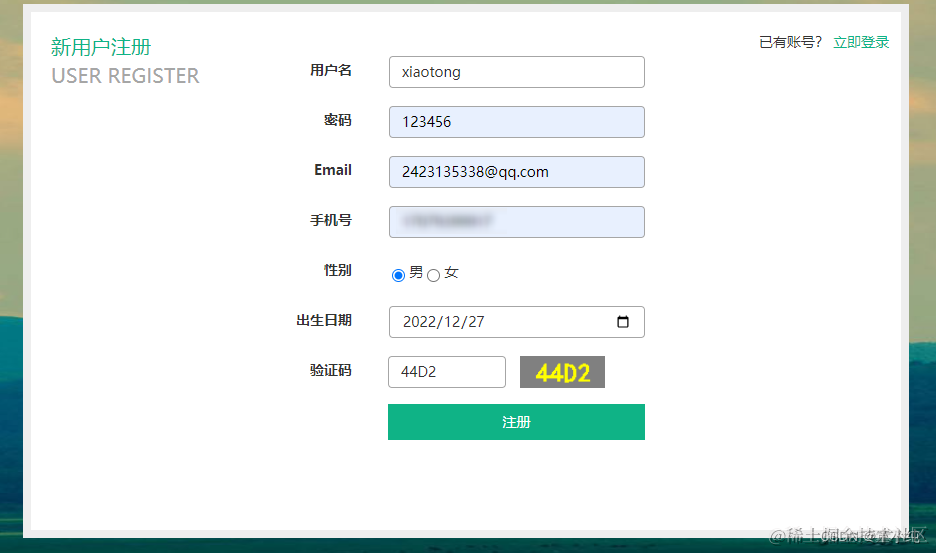Focus the Email field with 2423135338@qq.com
Image resolution: width=936 pixels, height=553 pixels.
click(x=517, y=172)
